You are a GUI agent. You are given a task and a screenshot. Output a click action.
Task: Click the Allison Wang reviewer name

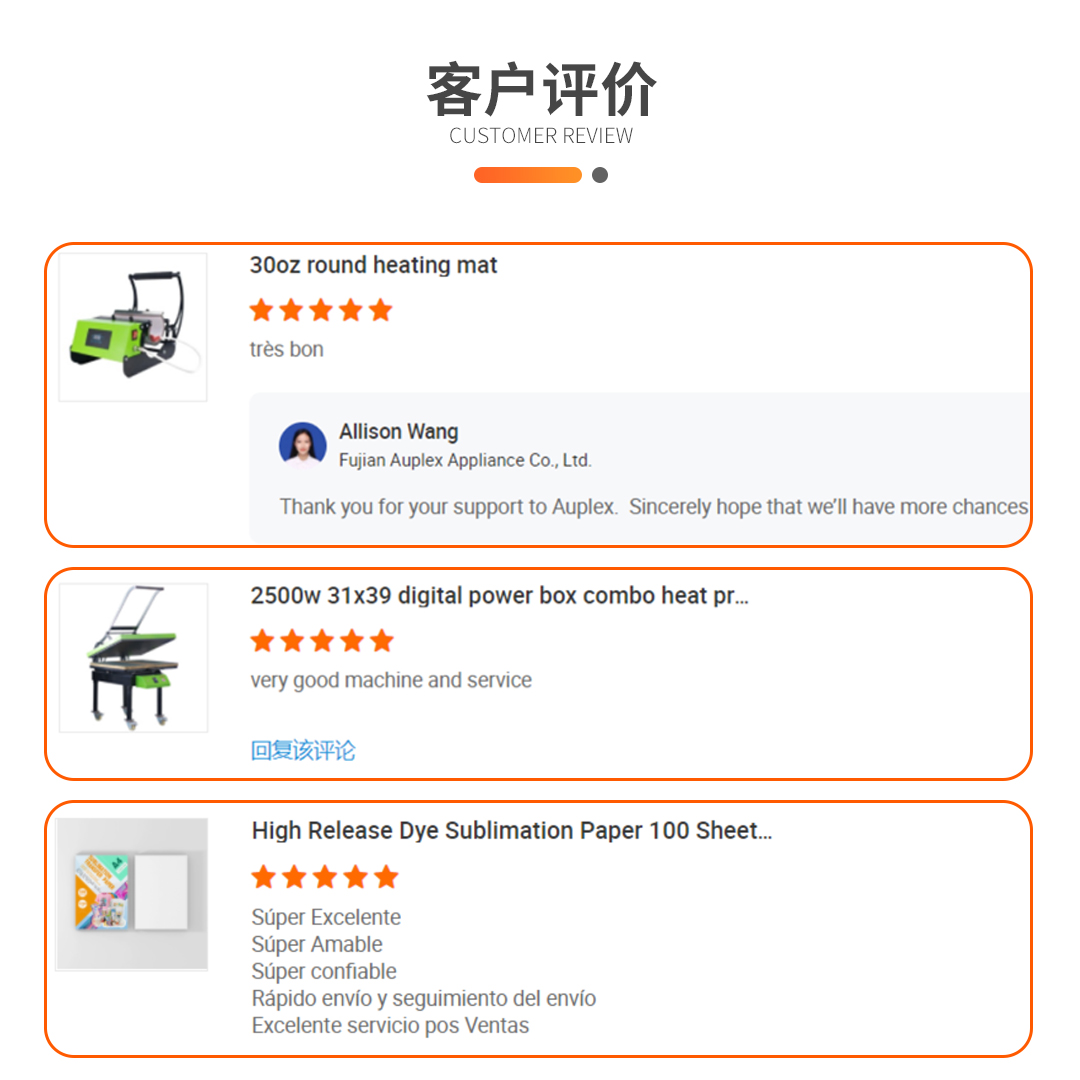[398, 431]
